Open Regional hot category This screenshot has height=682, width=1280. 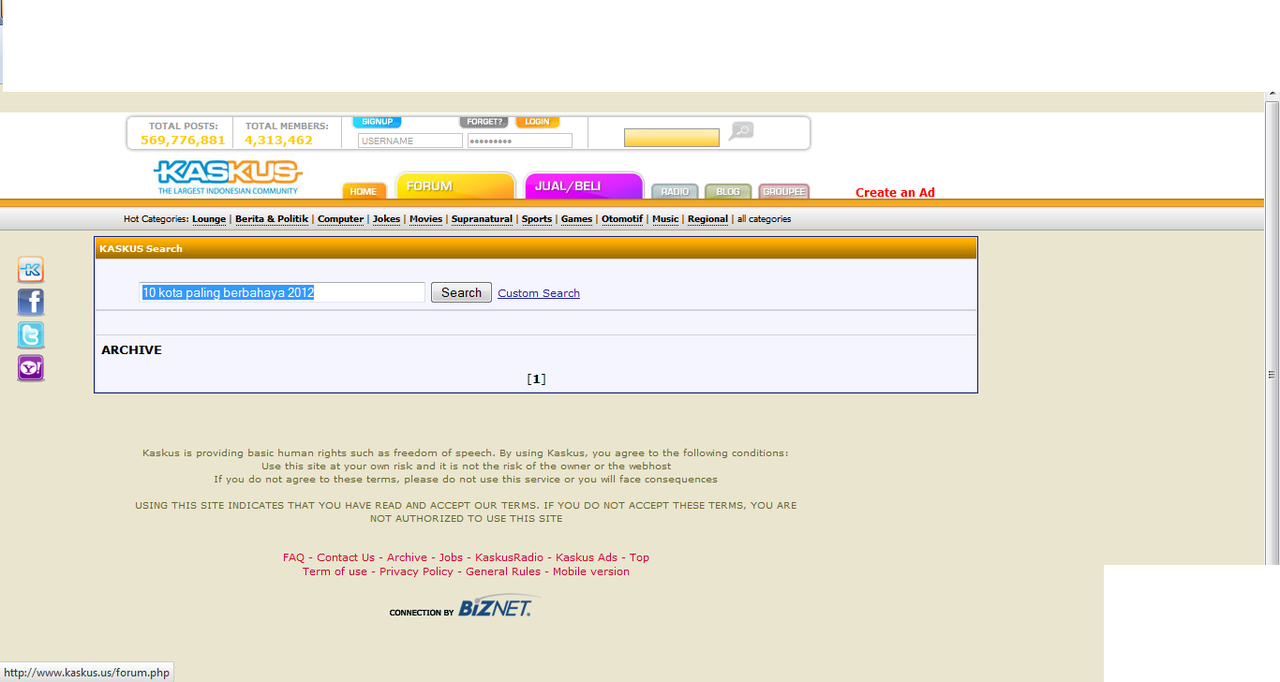[708, 219]
